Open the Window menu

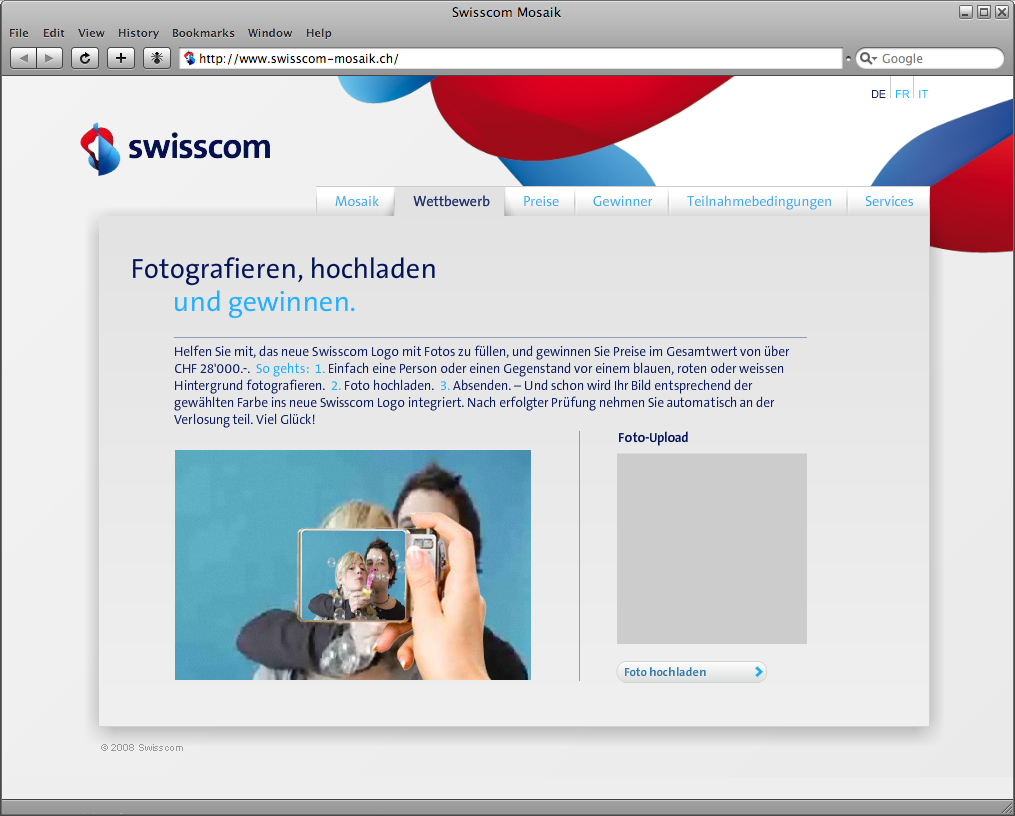(x=270, y=33)
